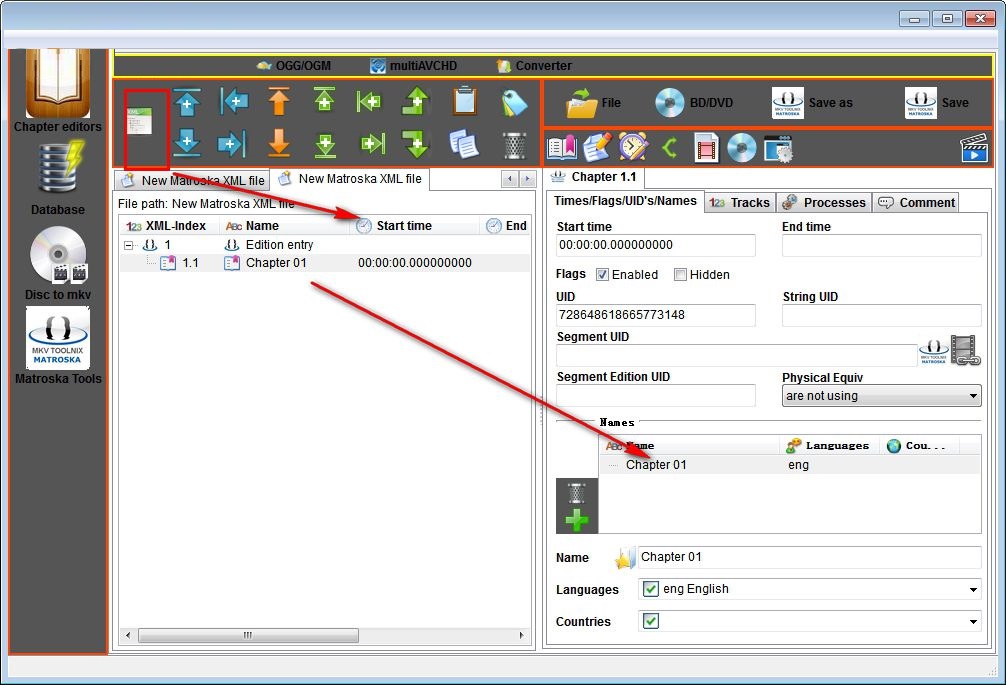Expand the Countries dropdown list
This screenshot has width=1006, height=685.
tap(973, 622)
